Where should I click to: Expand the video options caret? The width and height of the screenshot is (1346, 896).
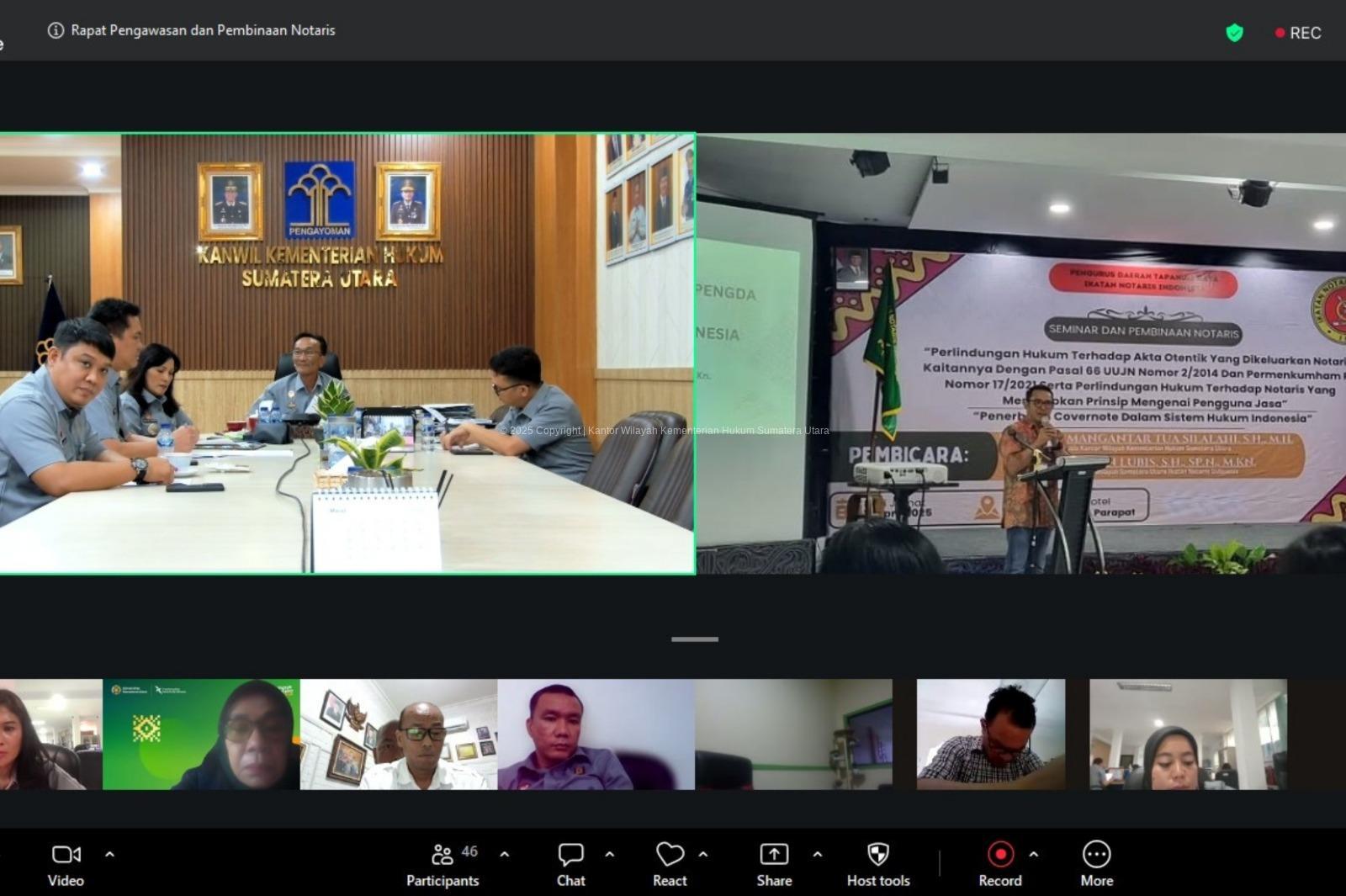pos(109,854)
